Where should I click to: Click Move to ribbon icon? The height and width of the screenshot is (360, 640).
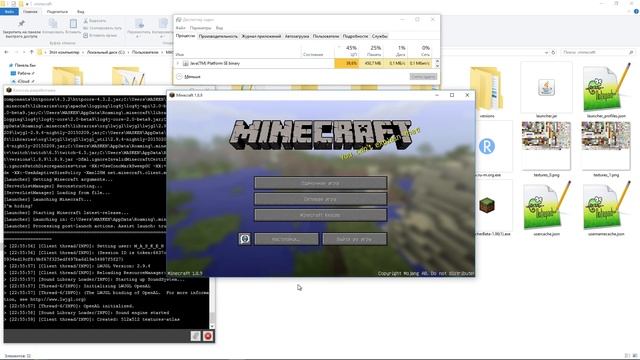[x=139, y=24]
